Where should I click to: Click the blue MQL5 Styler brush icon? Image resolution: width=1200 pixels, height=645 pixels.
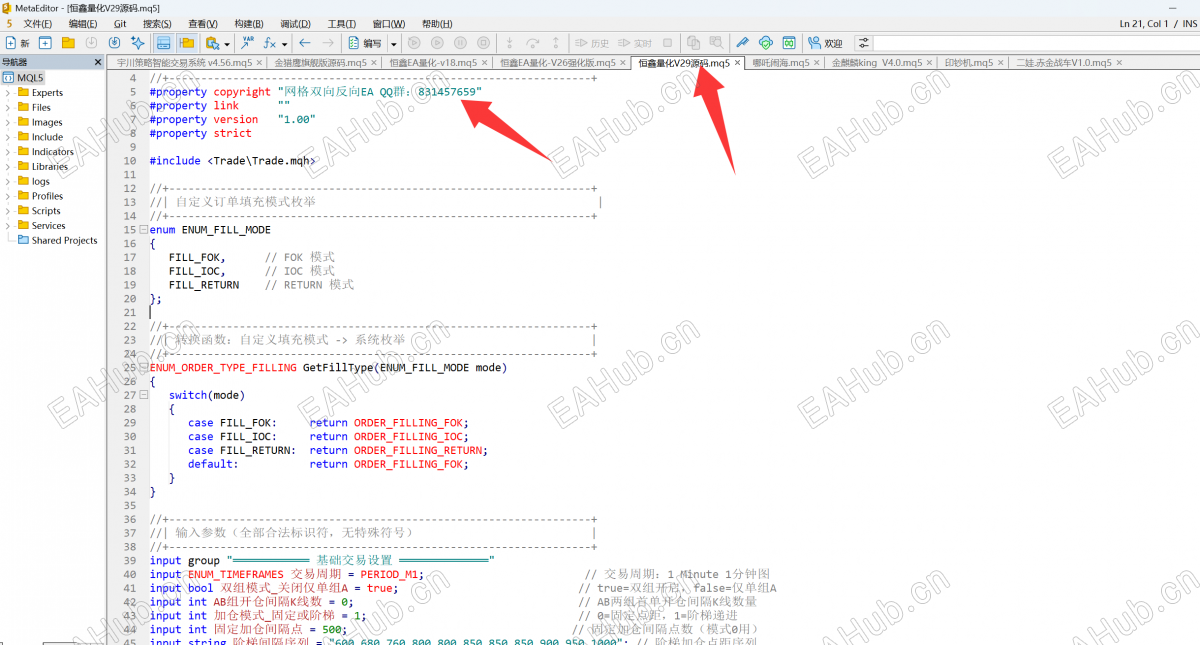pyautogui.click(x=742, y=43)
